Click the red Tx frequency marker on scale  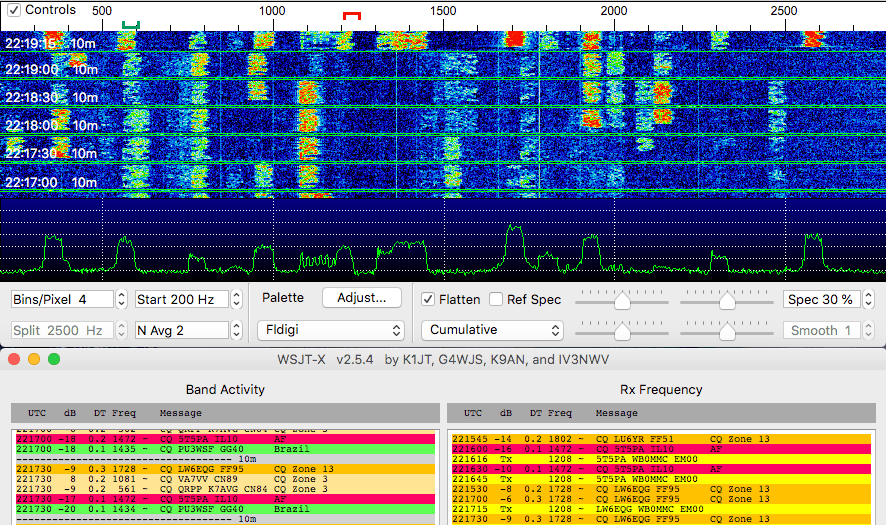[x=351, y=15]
